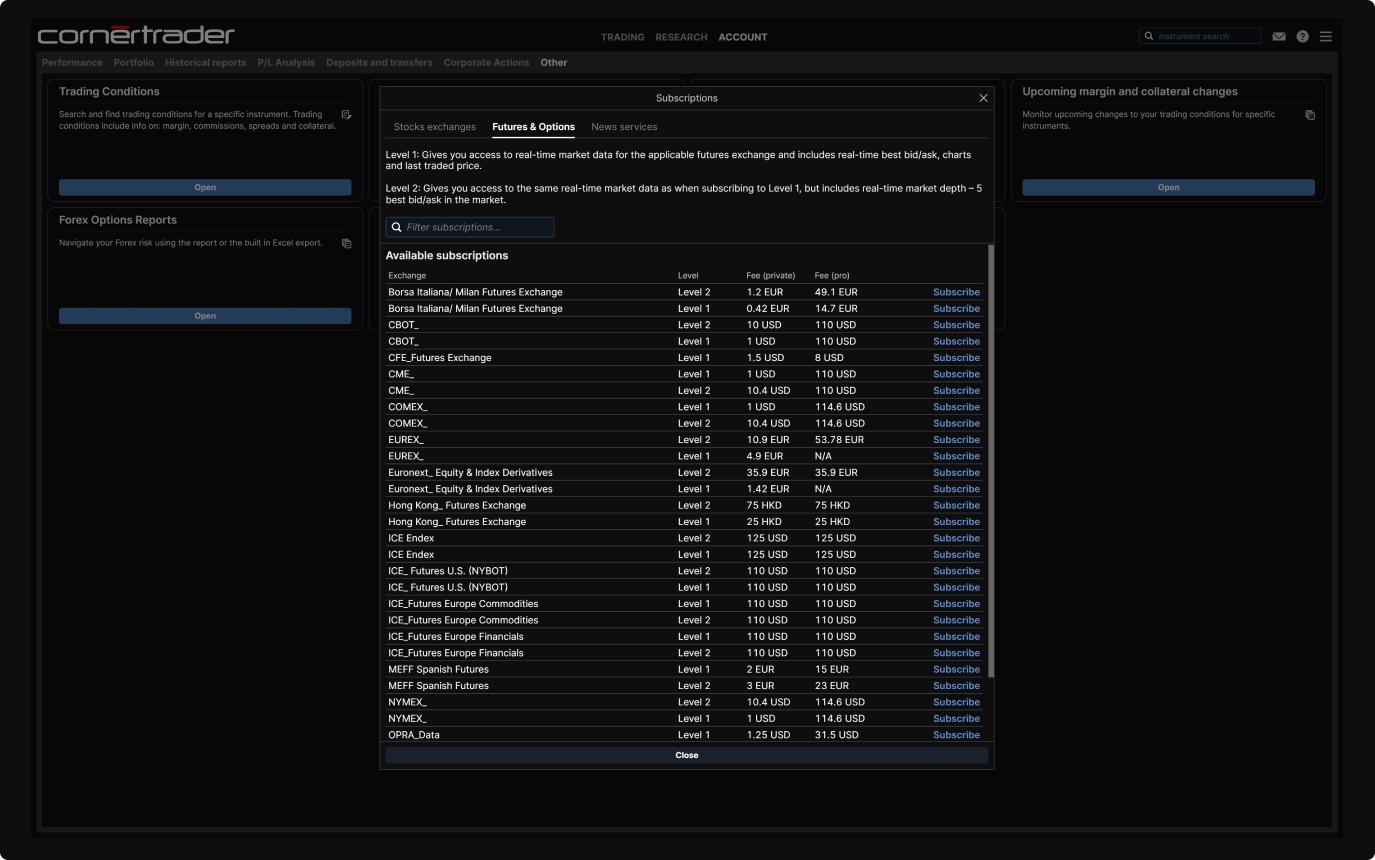Screen dimensions: 1375x860
Task: Subscribe to ICE Endex Level 1
Action: pos(956,555)
